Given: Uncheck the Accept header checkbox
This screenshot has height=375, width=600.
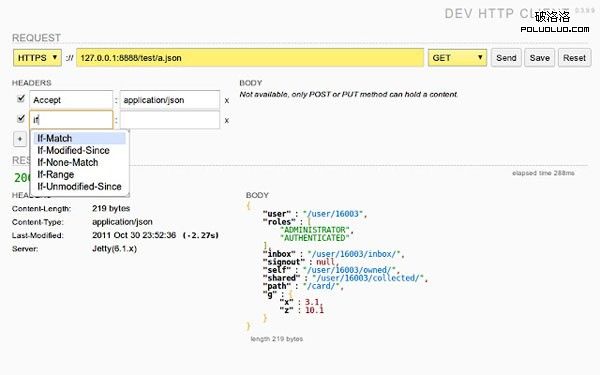Looking at the screenshot, I should (21, 99).
